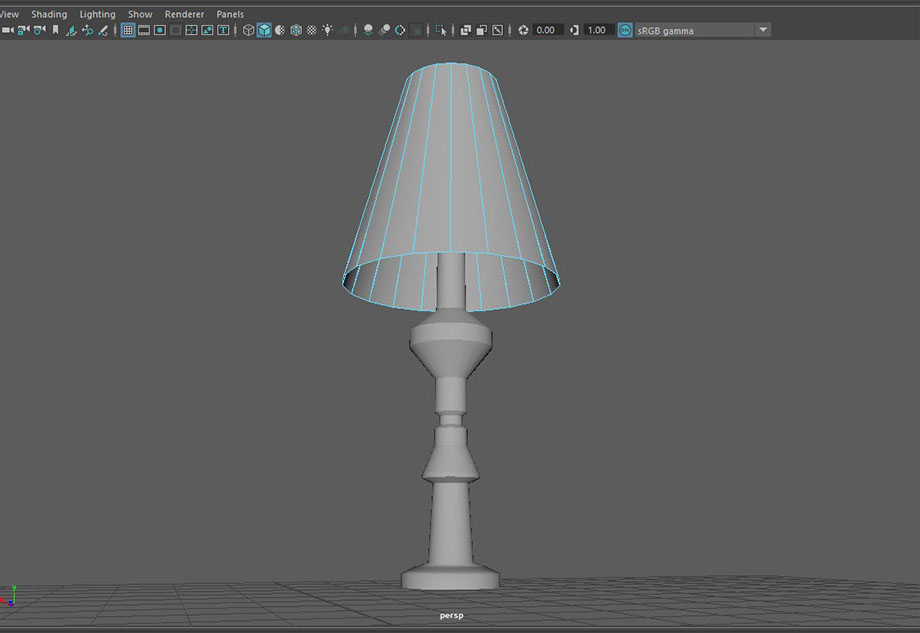This screenshot has height=633, width=920.
Task: Click the lamp shade in the viewport
Action: (450, 170)
